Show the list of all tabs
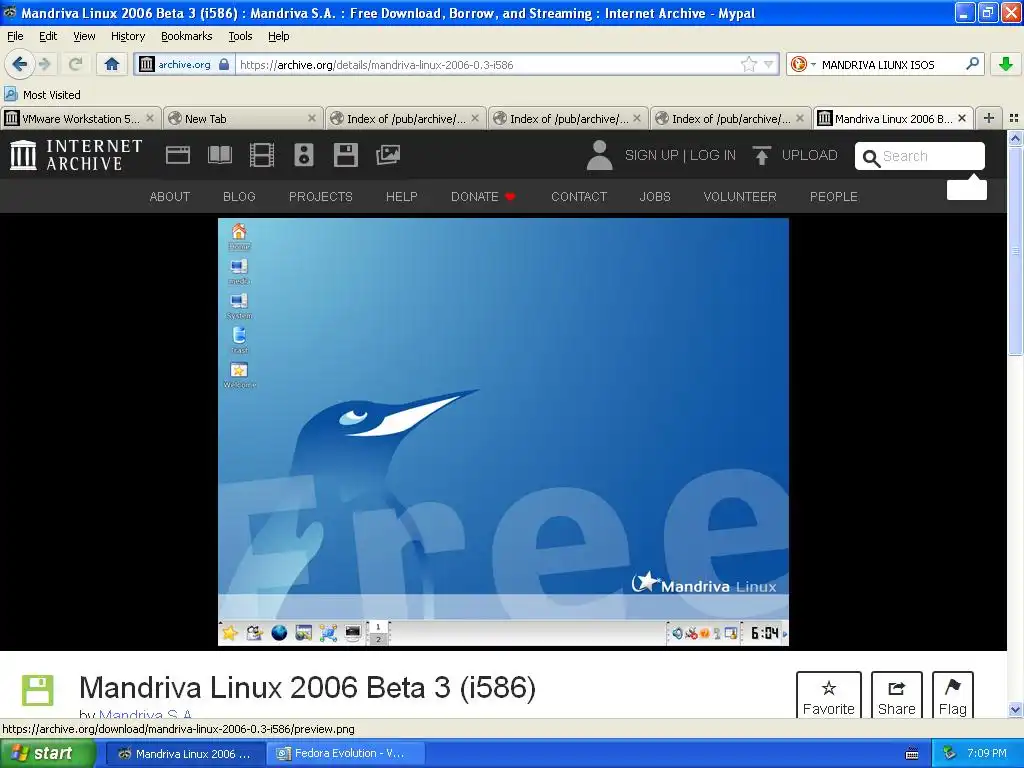Viewport: 1024px width, 768px height. [x=1014, y=118]
